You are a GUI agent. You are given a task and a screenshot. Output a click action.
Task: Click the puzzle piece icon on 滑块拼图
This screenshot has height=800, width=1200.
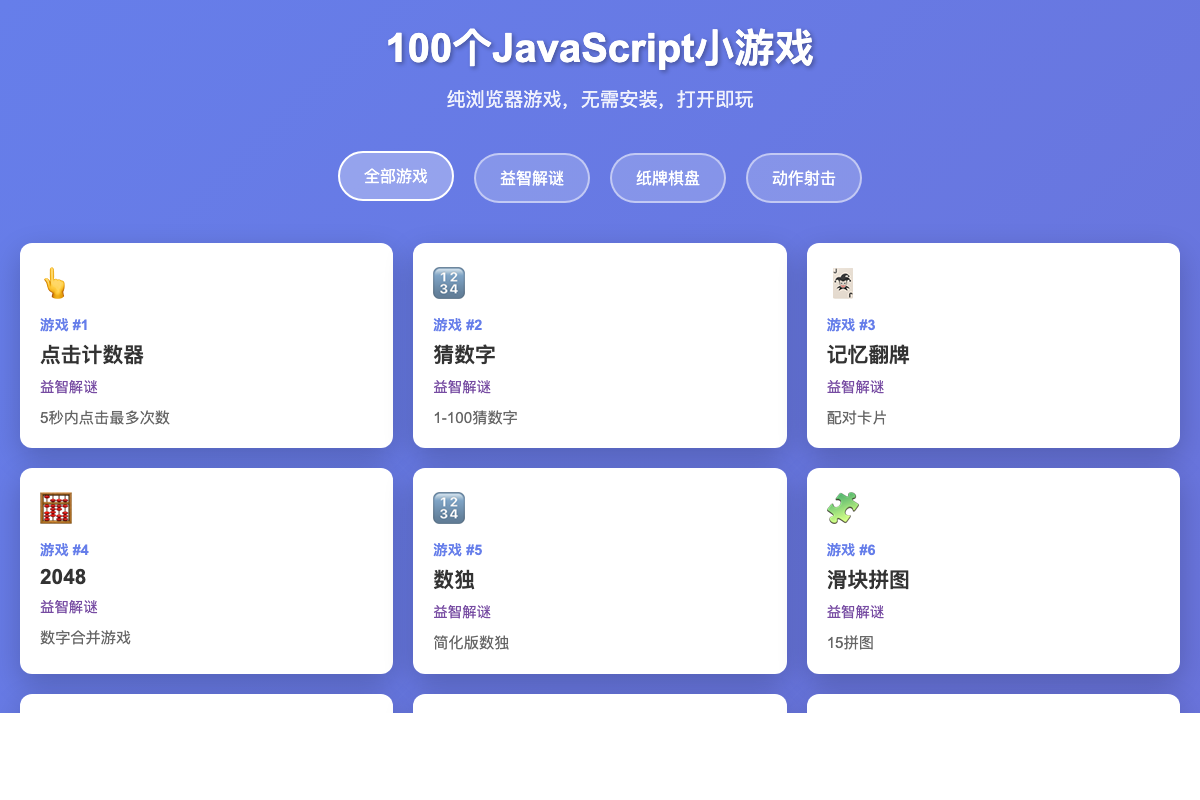point(842,508)
